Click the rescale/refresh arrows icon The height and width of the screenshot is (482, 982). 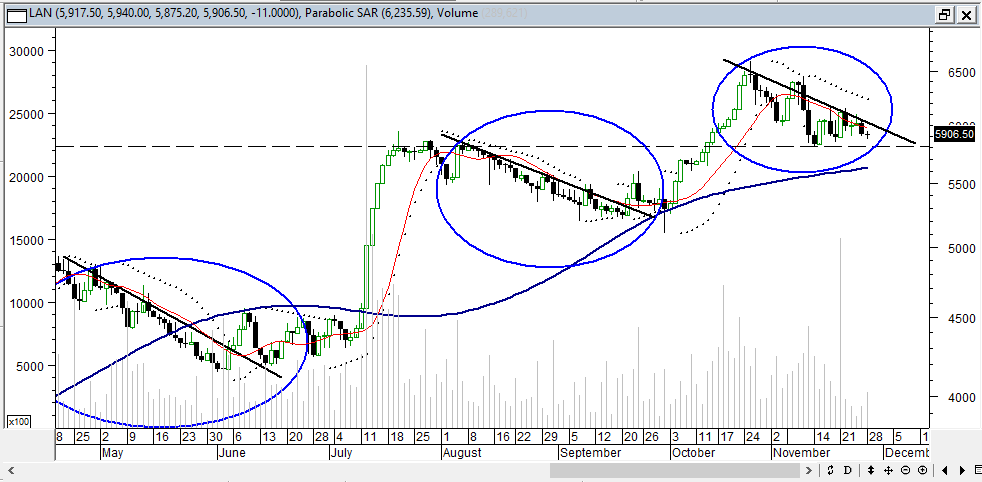click(830, 469)
